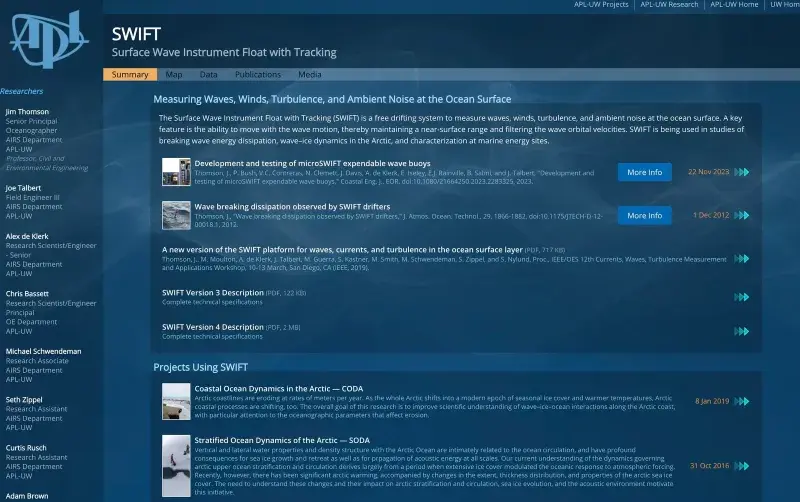Click More Info for microSWIFT buoys article

[x=644, y=172]
